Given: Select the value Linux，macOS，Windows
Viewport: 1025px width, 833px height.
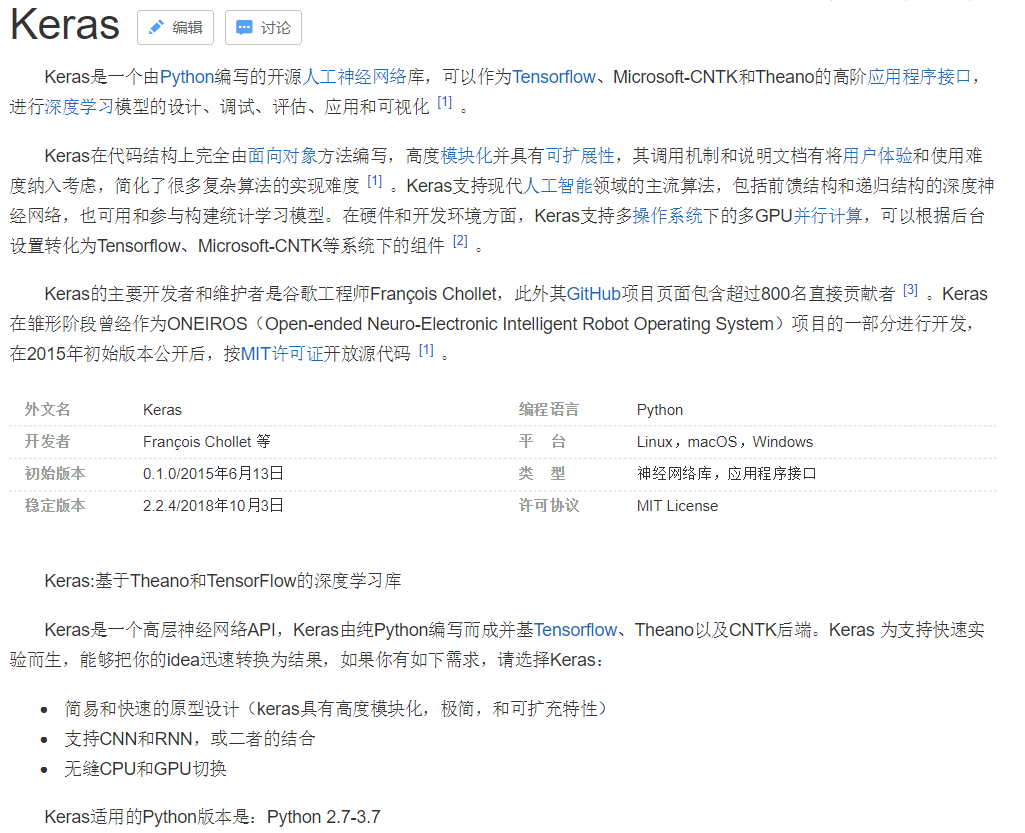Looking at the screenshot, I should click(725, 442).
